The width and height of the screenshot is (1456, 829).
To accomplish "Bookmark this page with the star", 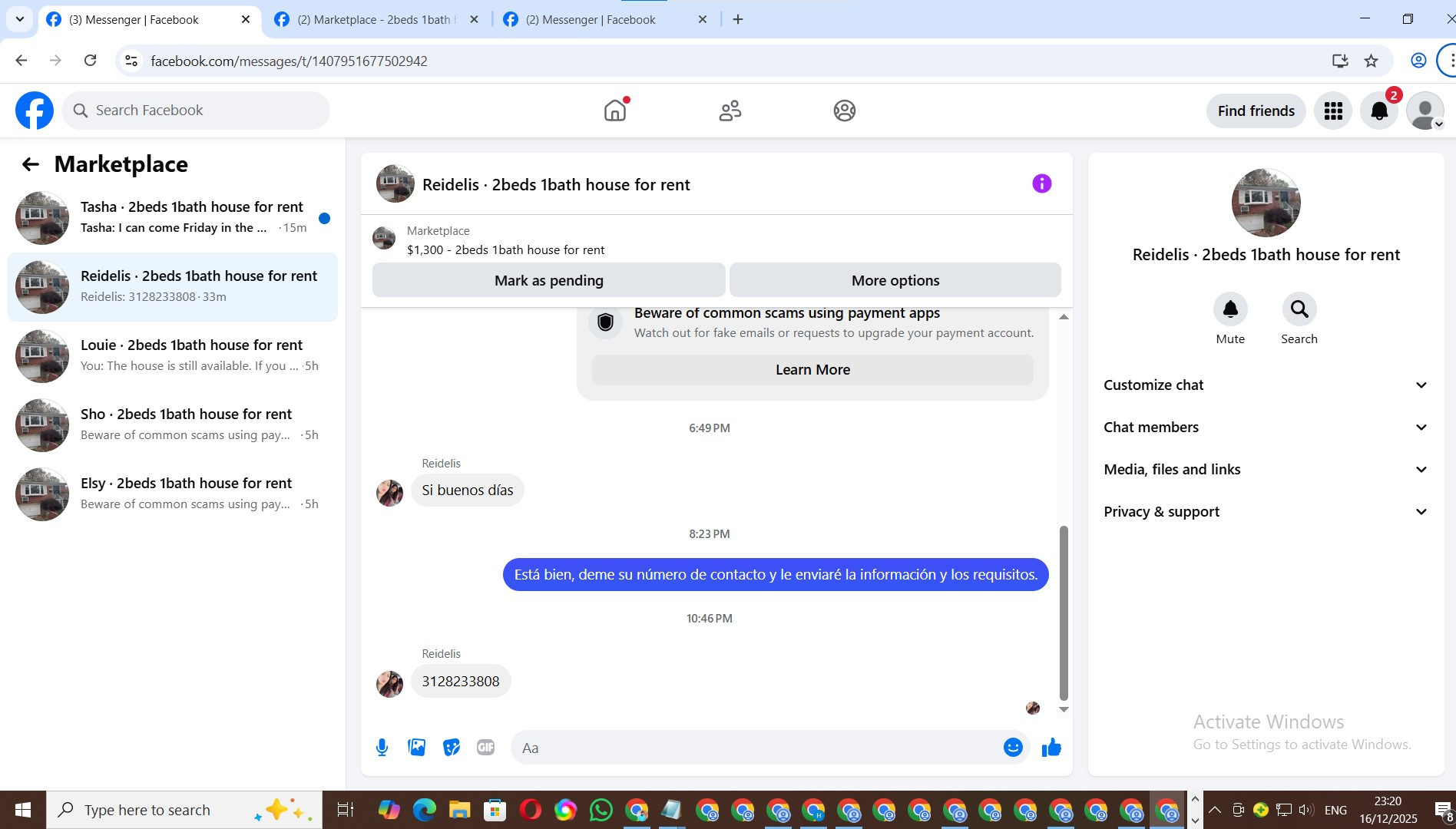I will (1371, 61).
